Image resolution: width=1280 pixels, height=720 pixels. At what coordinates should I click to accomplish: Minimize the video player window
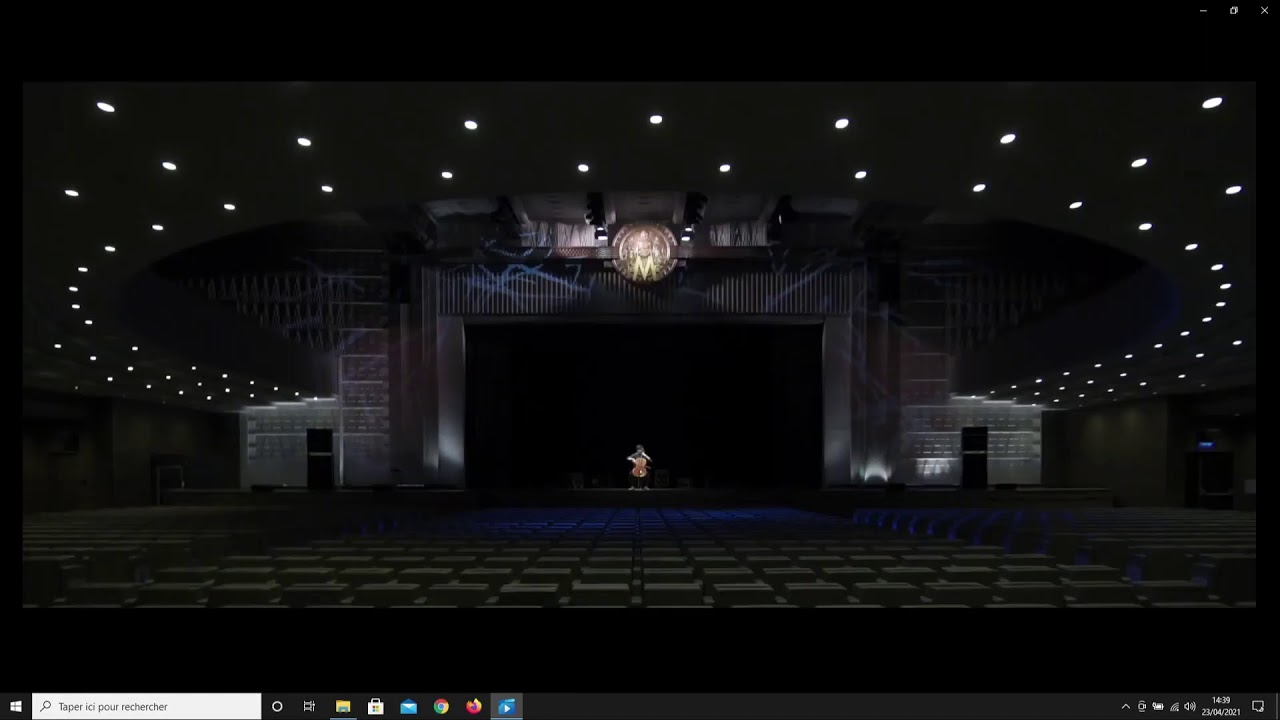click(x=1203, y=10)
